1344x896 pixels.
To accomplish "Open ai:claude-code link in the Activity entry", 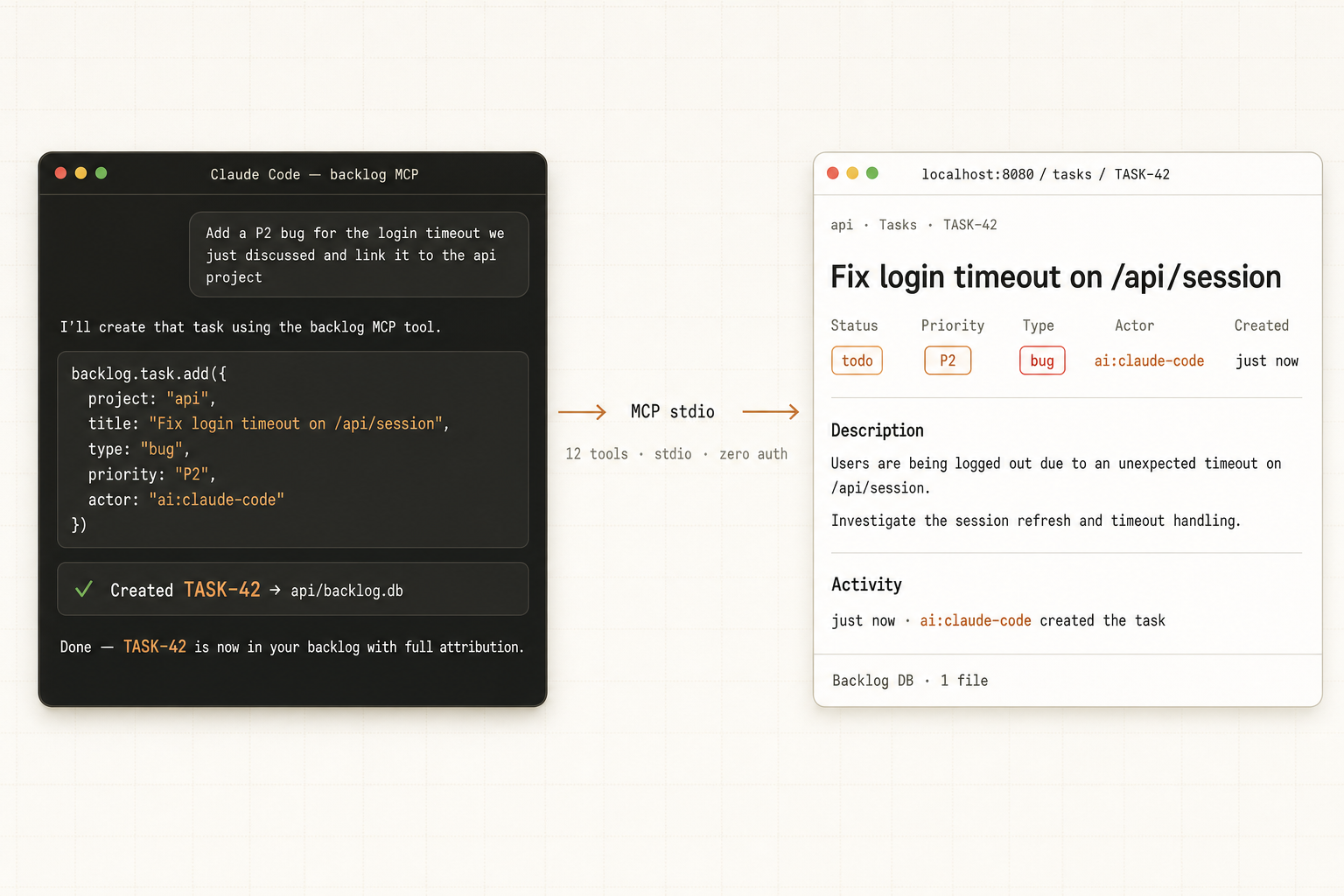I will (x=976, y=620).
